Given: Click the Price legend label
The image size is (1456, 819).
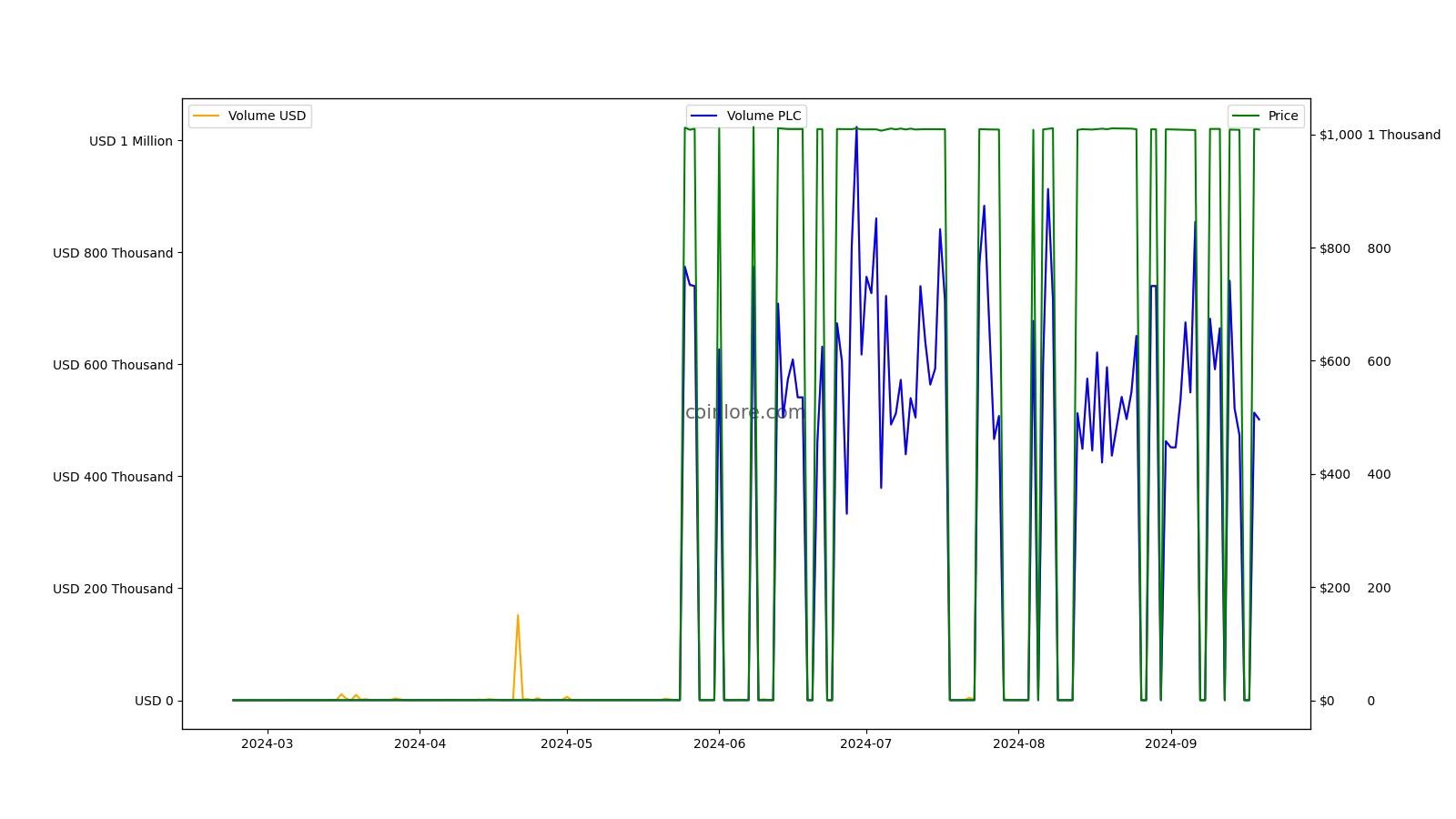Looking at the screenshot, I should [1283, 116].
